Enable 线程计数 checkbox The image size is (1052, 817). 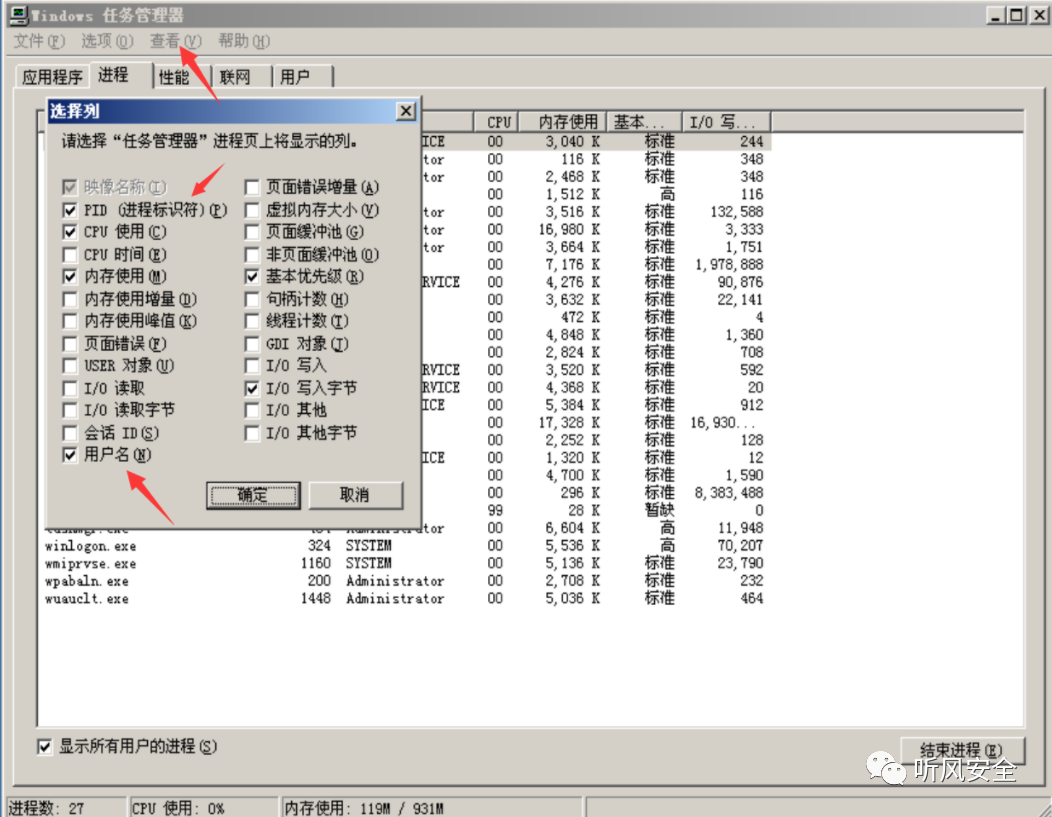[252, 321]
